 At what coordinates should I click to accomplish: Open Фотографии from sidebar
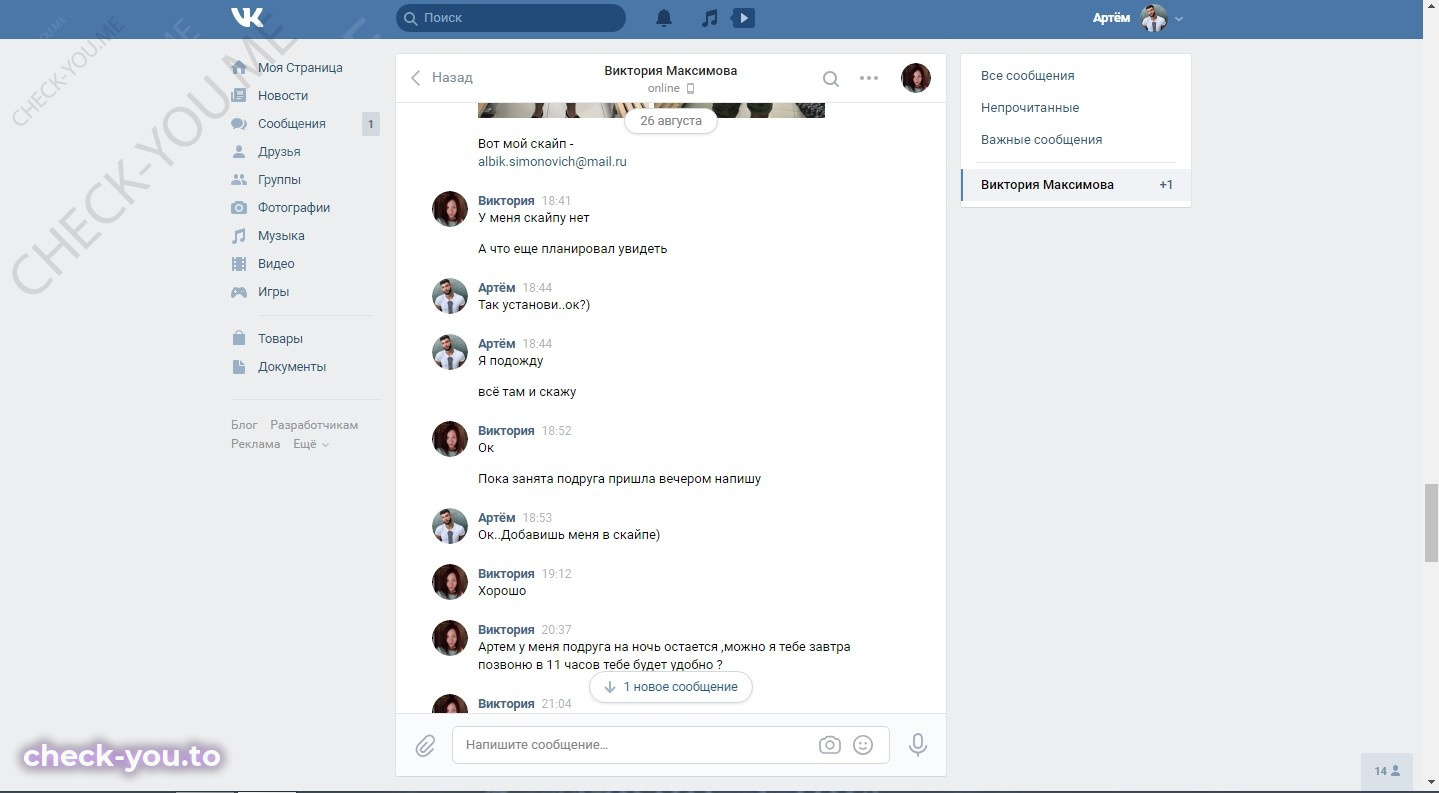[x=294, y=208]
